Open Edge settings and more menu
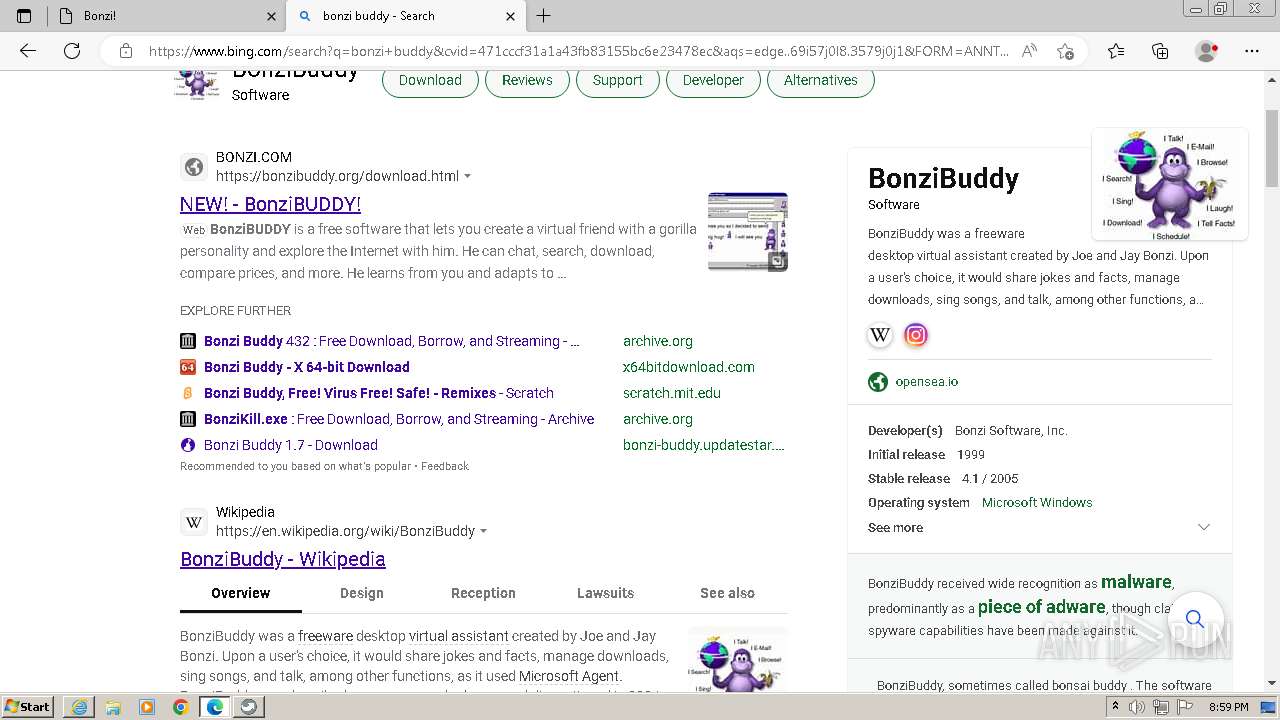1280x720 pixels. [1251, 51]
